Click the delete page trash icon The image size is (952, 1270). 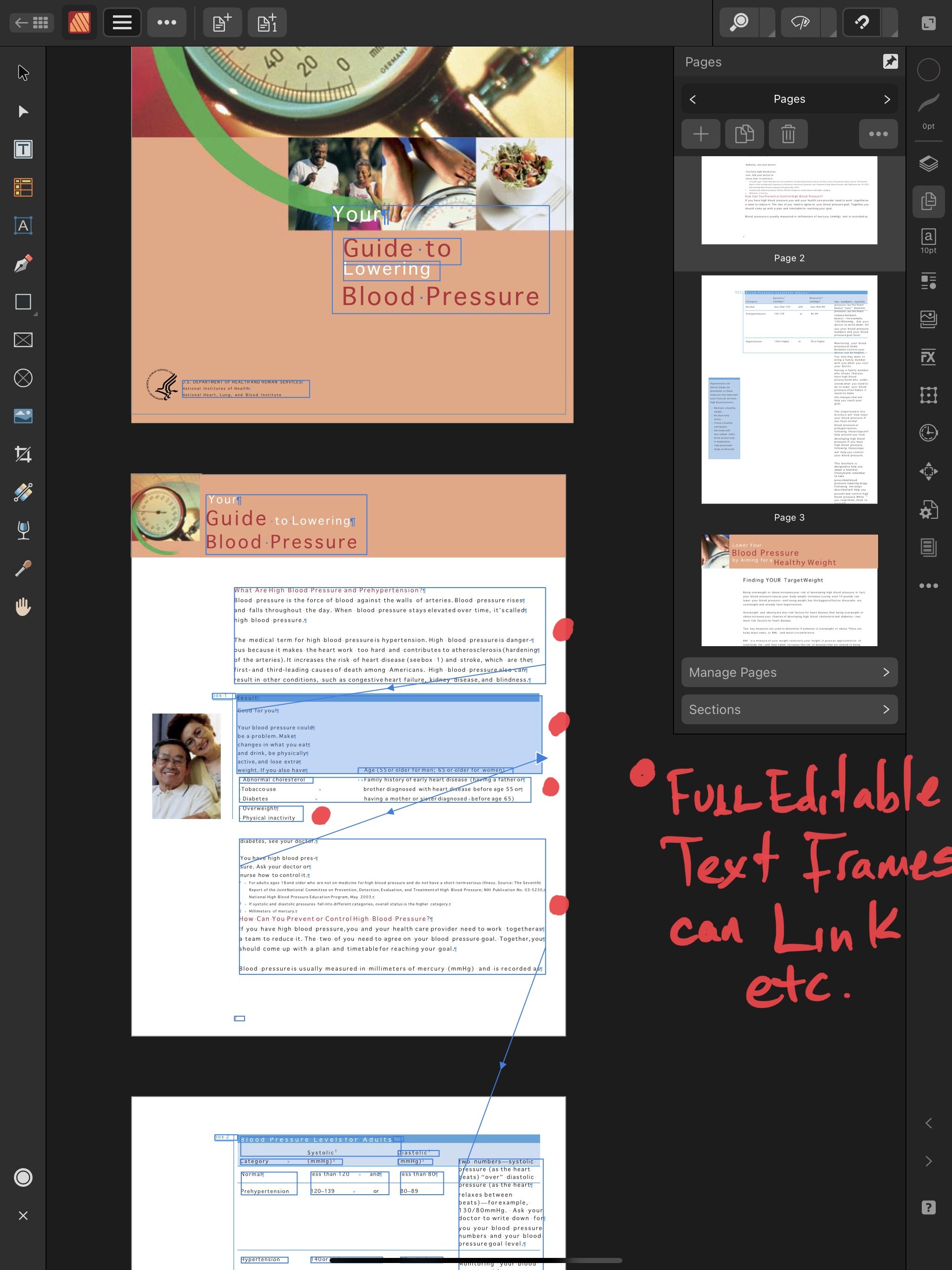788,134
